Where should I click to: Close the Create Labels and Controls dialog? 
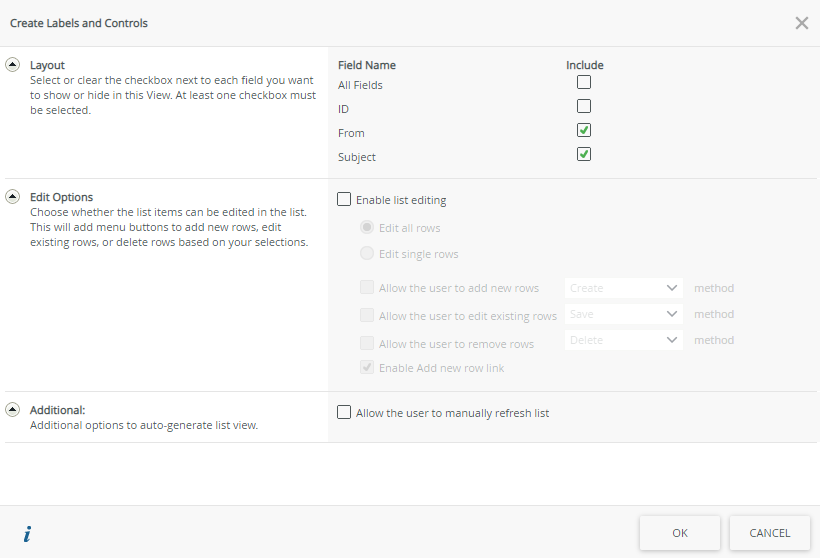[x=801, y=23]
